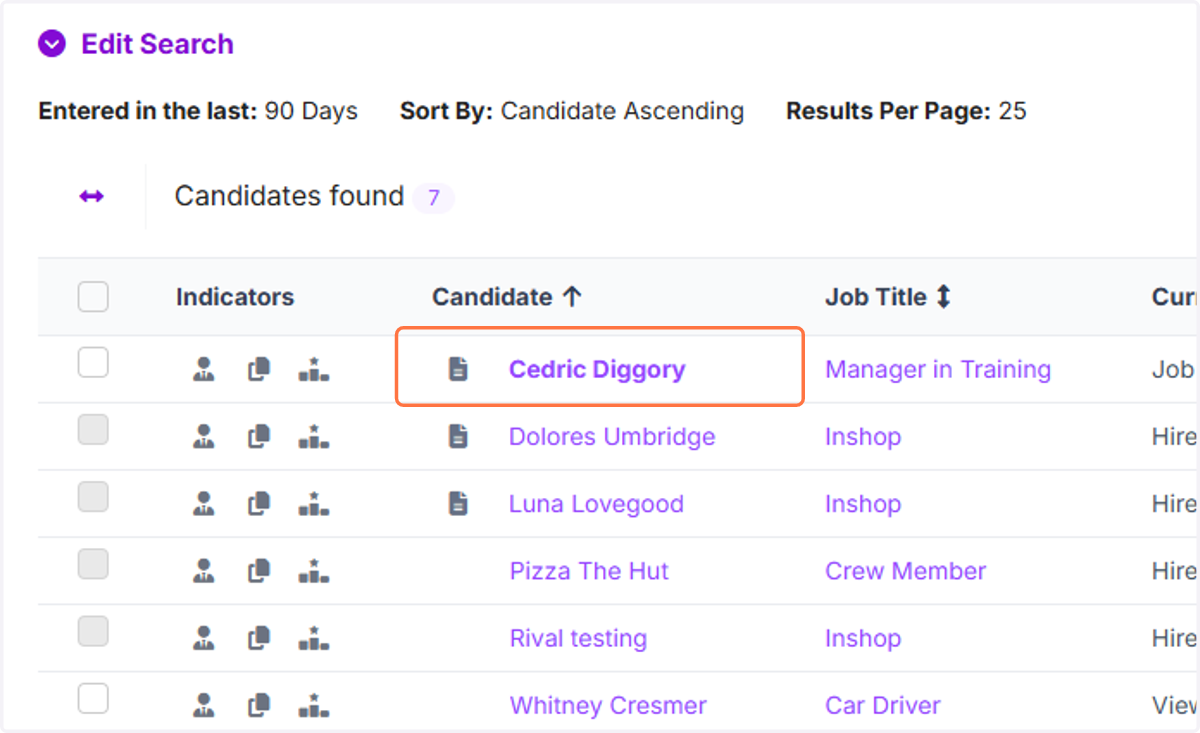
Task: Select Pizza The Hut row checkbox
Action: pos(93,564)
